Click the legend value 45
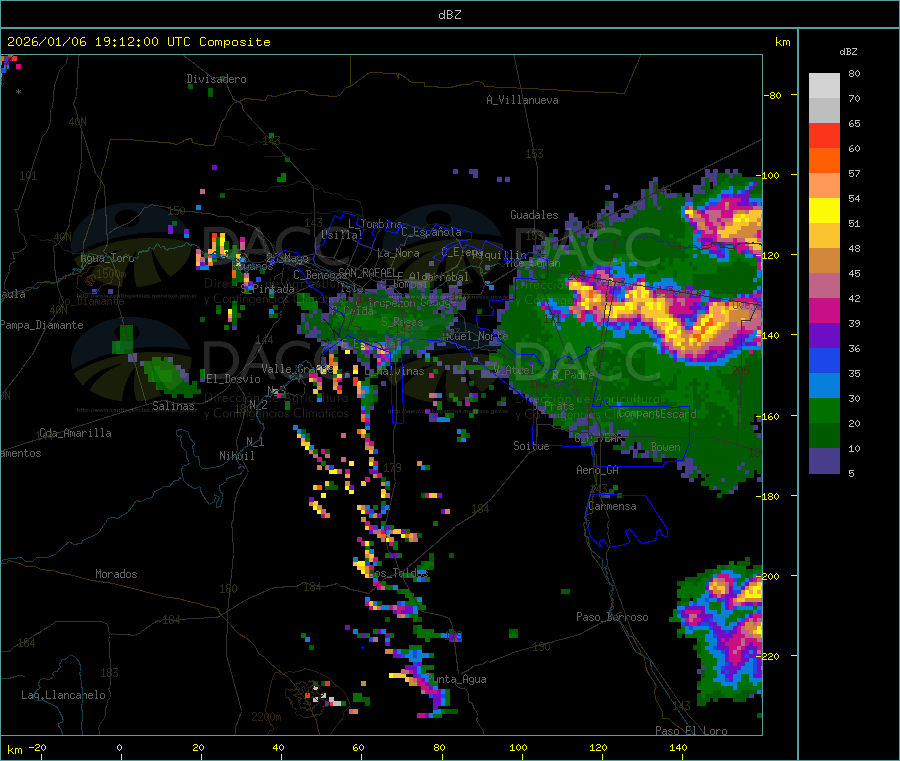Viewport: 900px width, 761px height. click(854, 273)
